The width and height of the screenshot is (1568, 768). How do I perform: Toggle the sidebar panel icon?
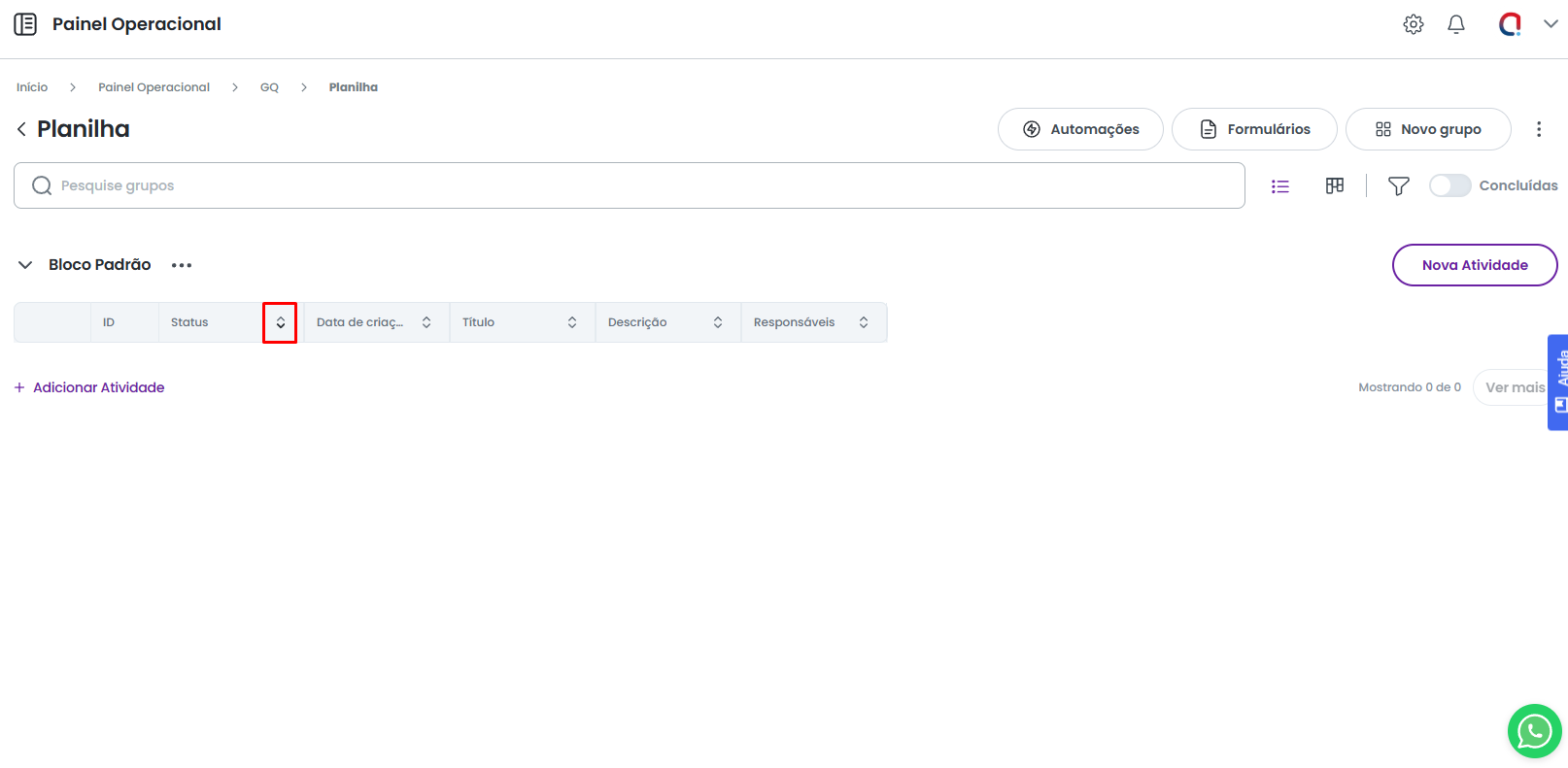click(25, 24)
